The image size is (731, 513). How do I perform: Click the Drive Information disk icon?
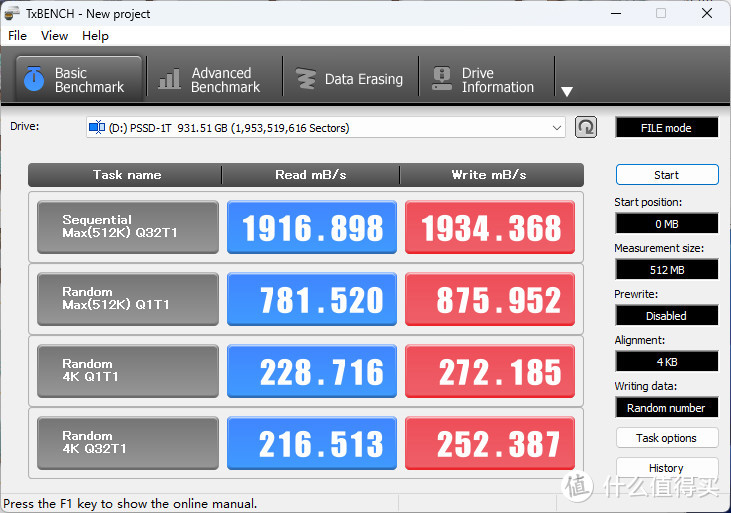[441, 78]
